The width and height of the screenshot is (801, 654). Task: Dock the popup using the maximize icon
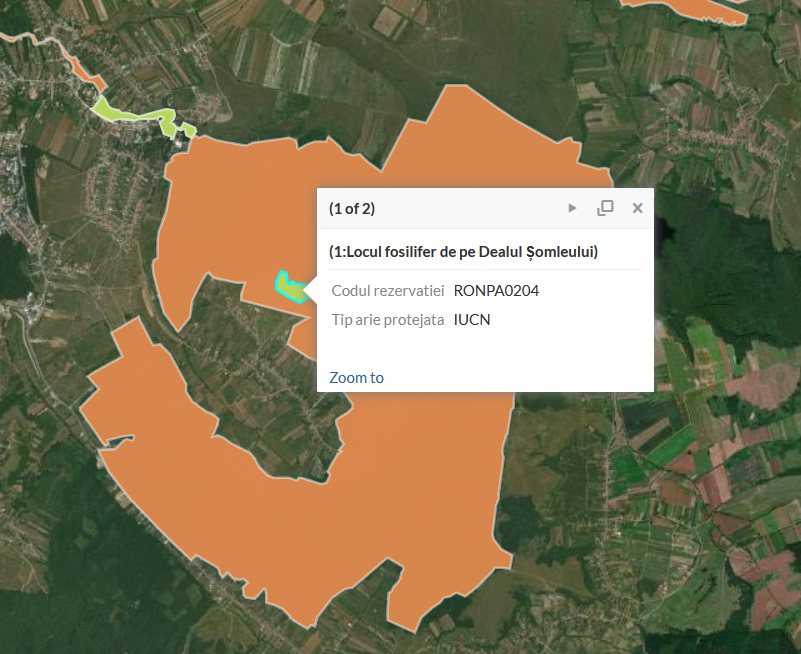pos(605,208)
